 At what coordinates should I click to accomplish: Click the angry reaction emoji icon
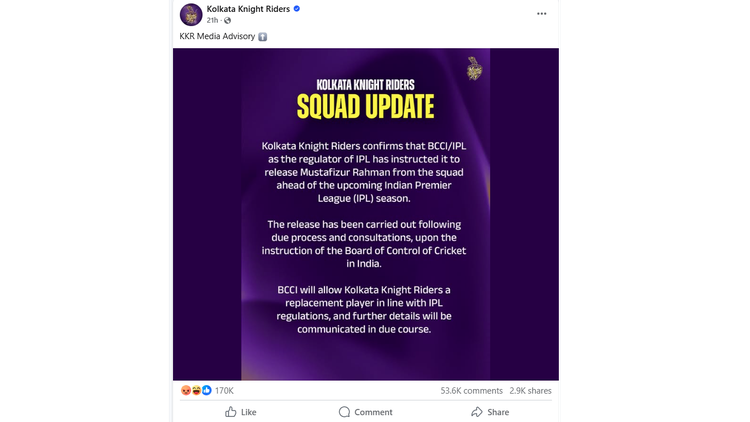pos(186,391)
